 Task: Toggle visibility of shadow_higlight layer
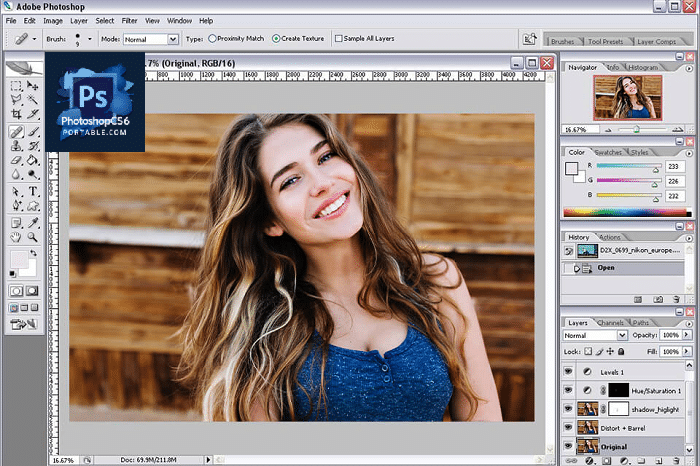click(568, 409)
